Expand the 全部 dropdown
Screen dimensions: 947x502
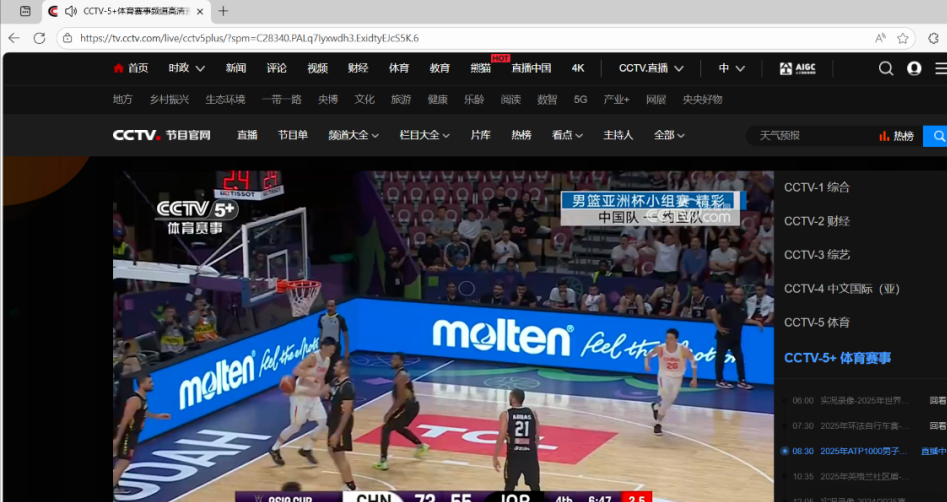pos(669,135)
